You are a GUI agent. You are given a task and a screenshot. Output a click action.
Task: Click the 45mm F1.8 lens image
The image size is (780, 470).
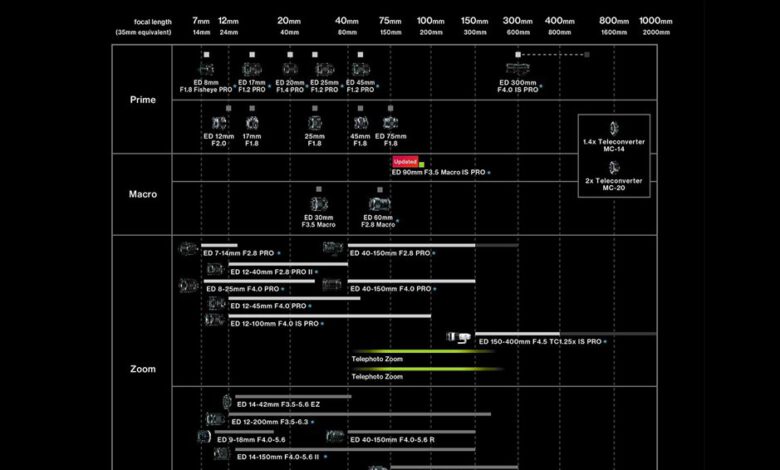pyautogui.click(x=360, y=123)
